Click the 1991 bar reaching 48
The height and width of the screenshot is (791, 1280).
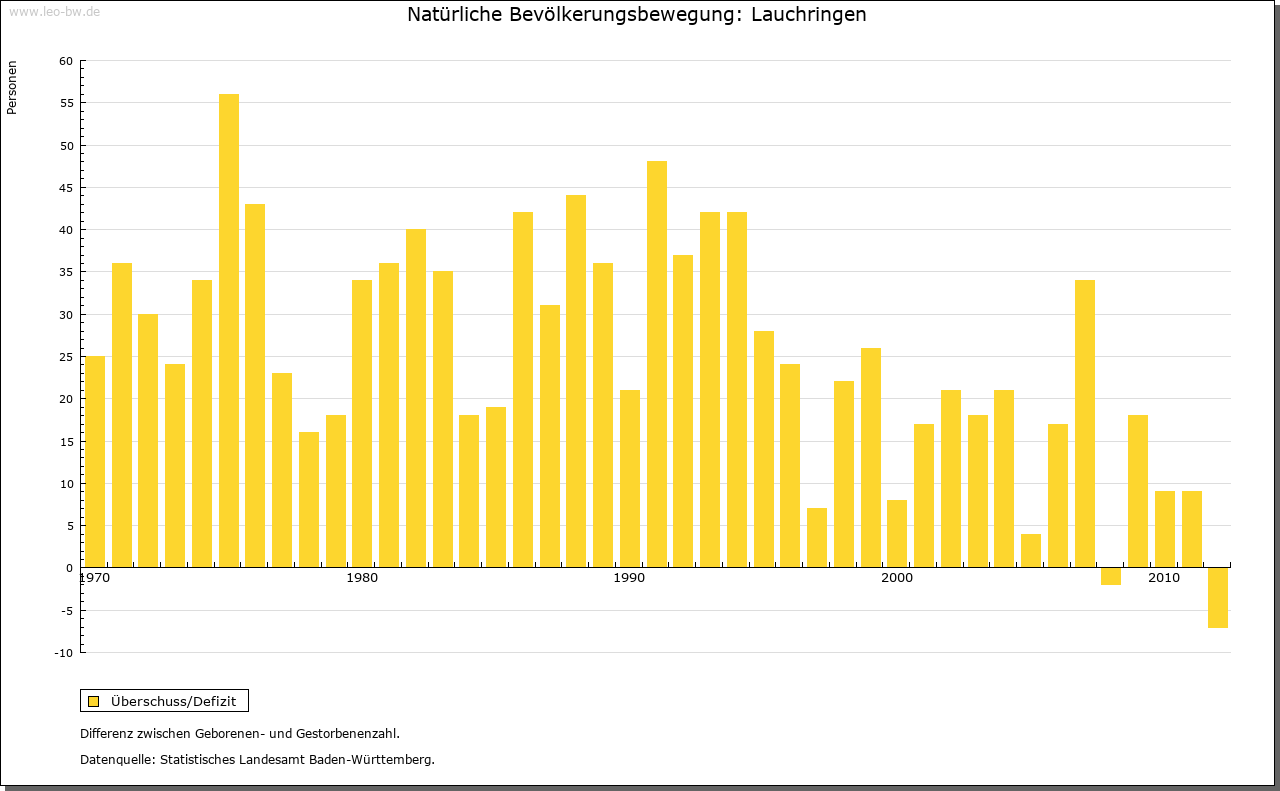[657, 364]
